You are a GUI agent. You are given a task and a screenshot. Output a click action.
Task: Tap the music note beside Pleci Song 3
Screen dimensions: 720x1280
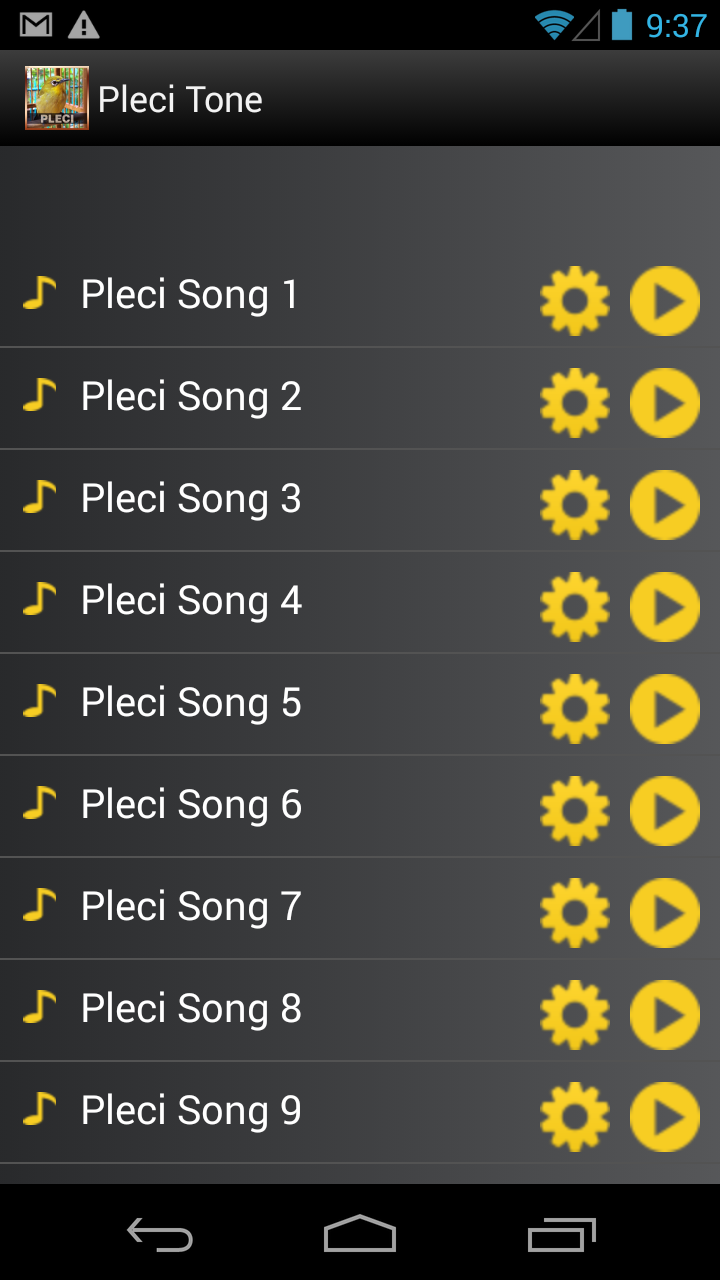[39, 497]
